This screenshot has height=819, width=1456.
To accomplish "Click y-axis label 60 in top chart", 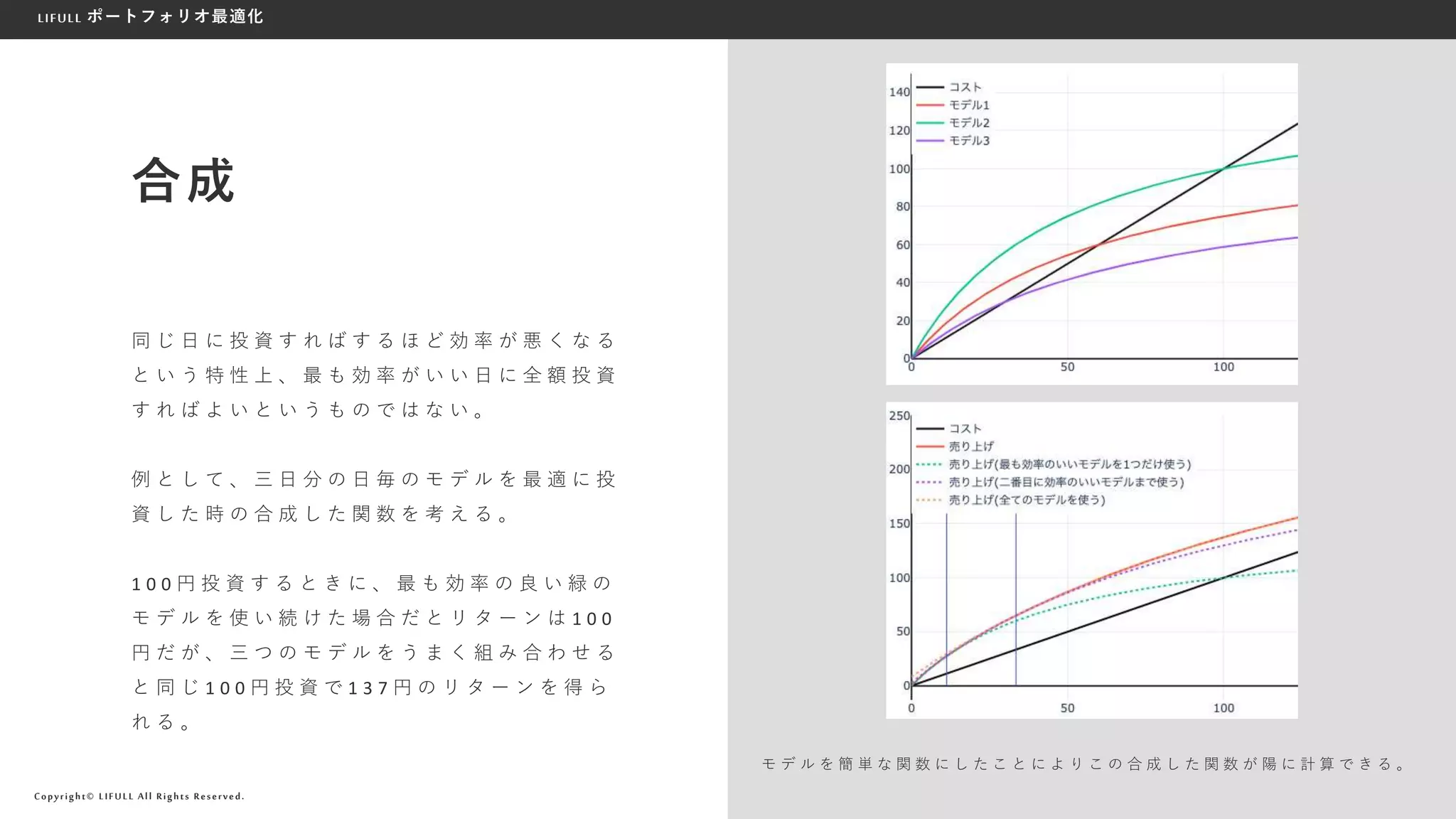I will coord(903,245).
